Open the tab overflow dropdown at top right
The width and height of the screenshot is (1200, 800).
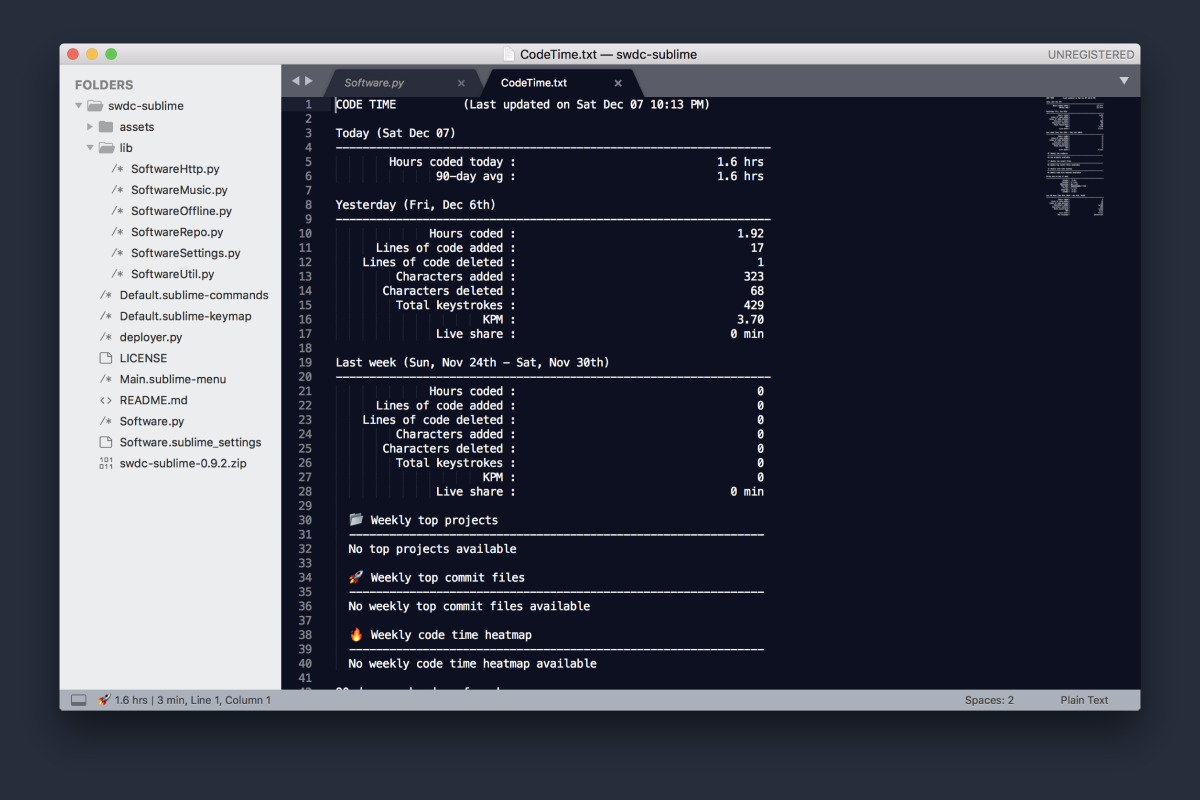coord(1124,81)
